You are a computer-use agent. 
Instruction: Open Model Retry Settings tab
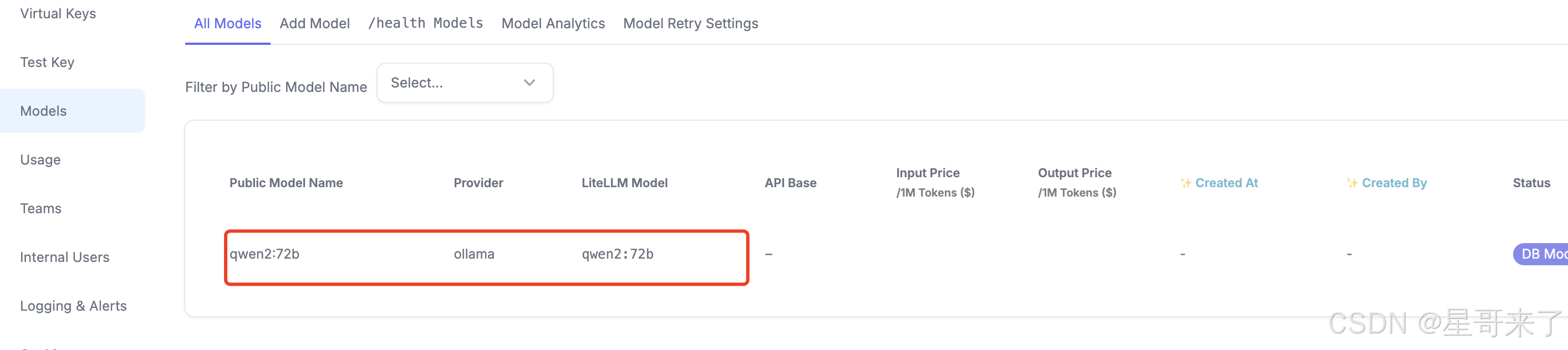click(x=690, y=23)
